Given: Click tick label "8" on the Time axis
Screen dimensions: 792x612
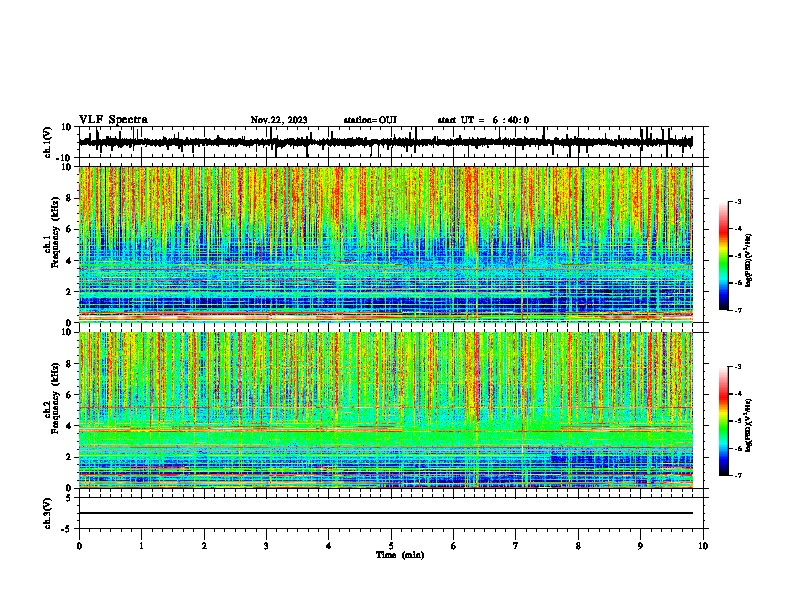Looking at the screenshot, I should coord(578,546).
